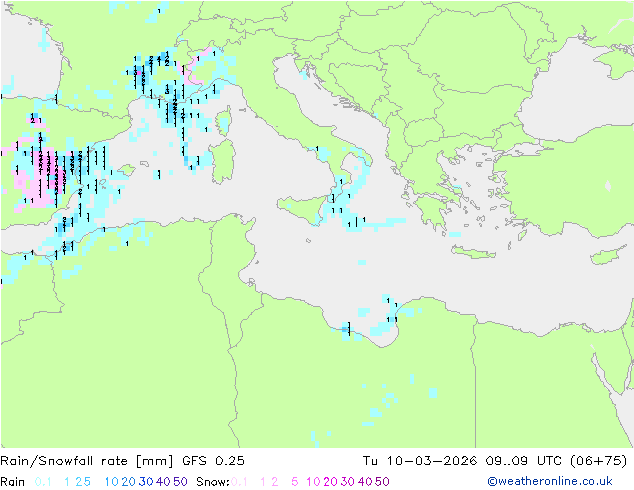Click the "Rain/Snowfall rate [mm]" title text
Screen dimensions: 634x490
(87, 461)
